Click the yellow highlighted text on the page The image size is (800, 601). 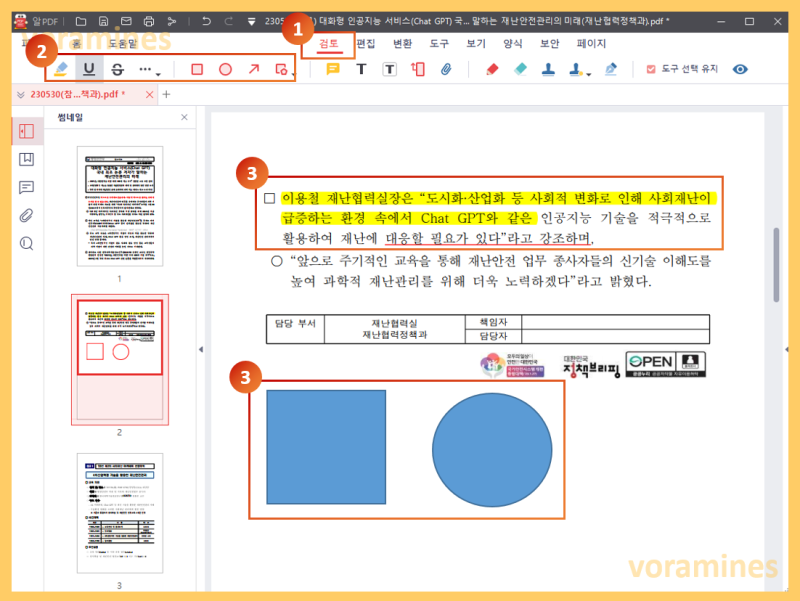(x=499, y=208)
